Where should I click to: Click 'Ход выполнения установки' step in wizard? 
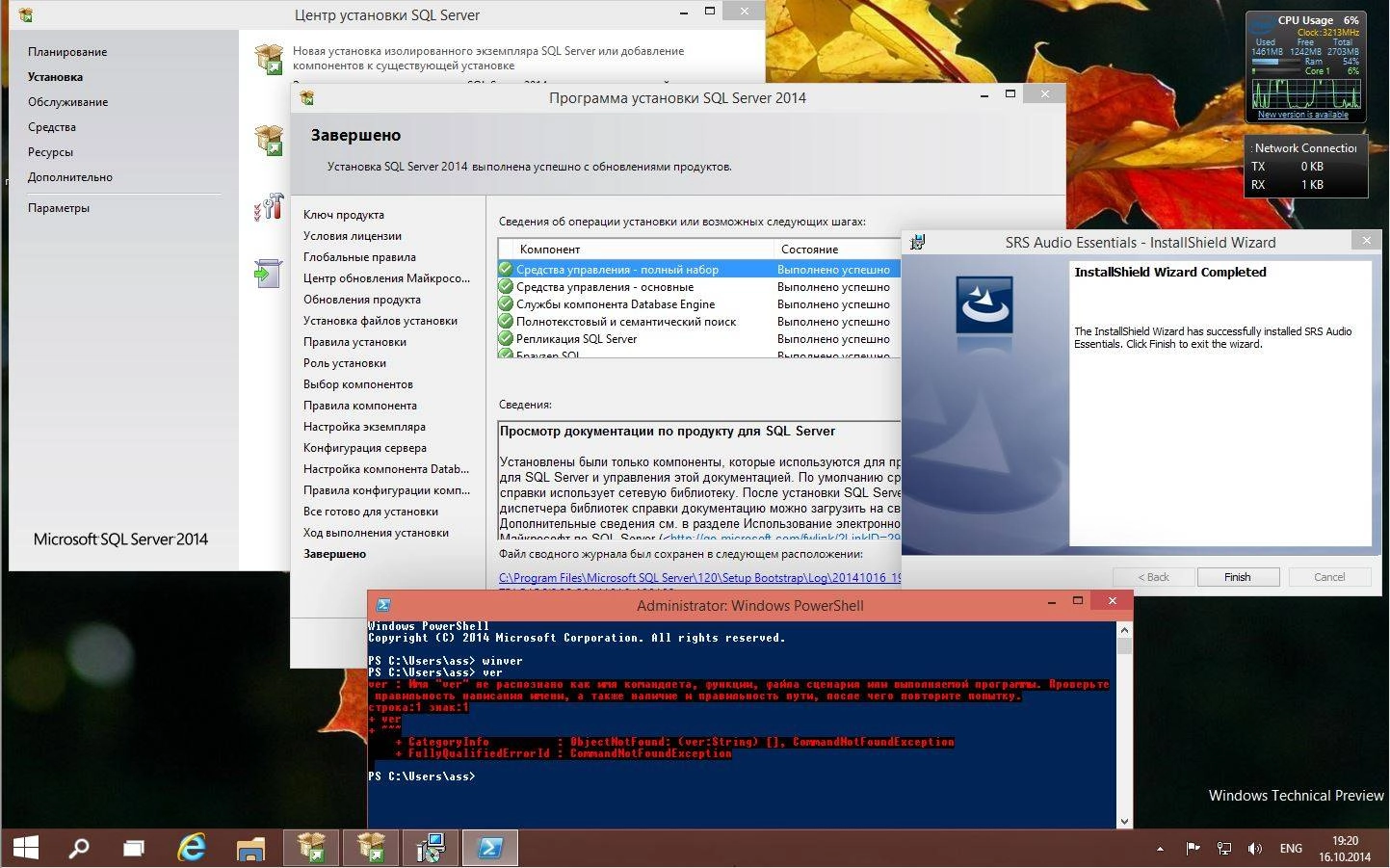376,533
